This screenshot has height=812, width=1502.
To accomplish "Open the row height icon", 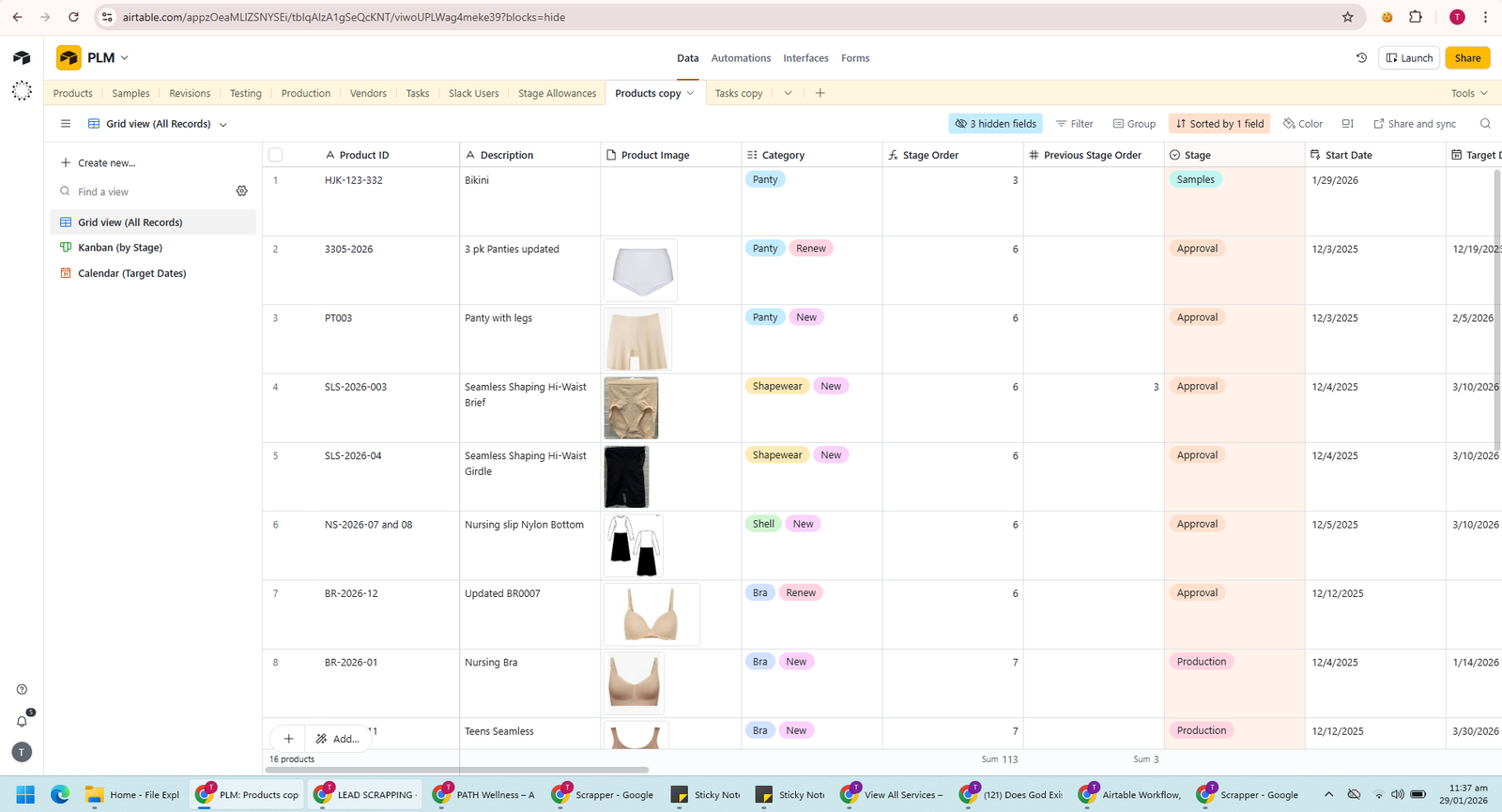I will [x=1347, y=124].
